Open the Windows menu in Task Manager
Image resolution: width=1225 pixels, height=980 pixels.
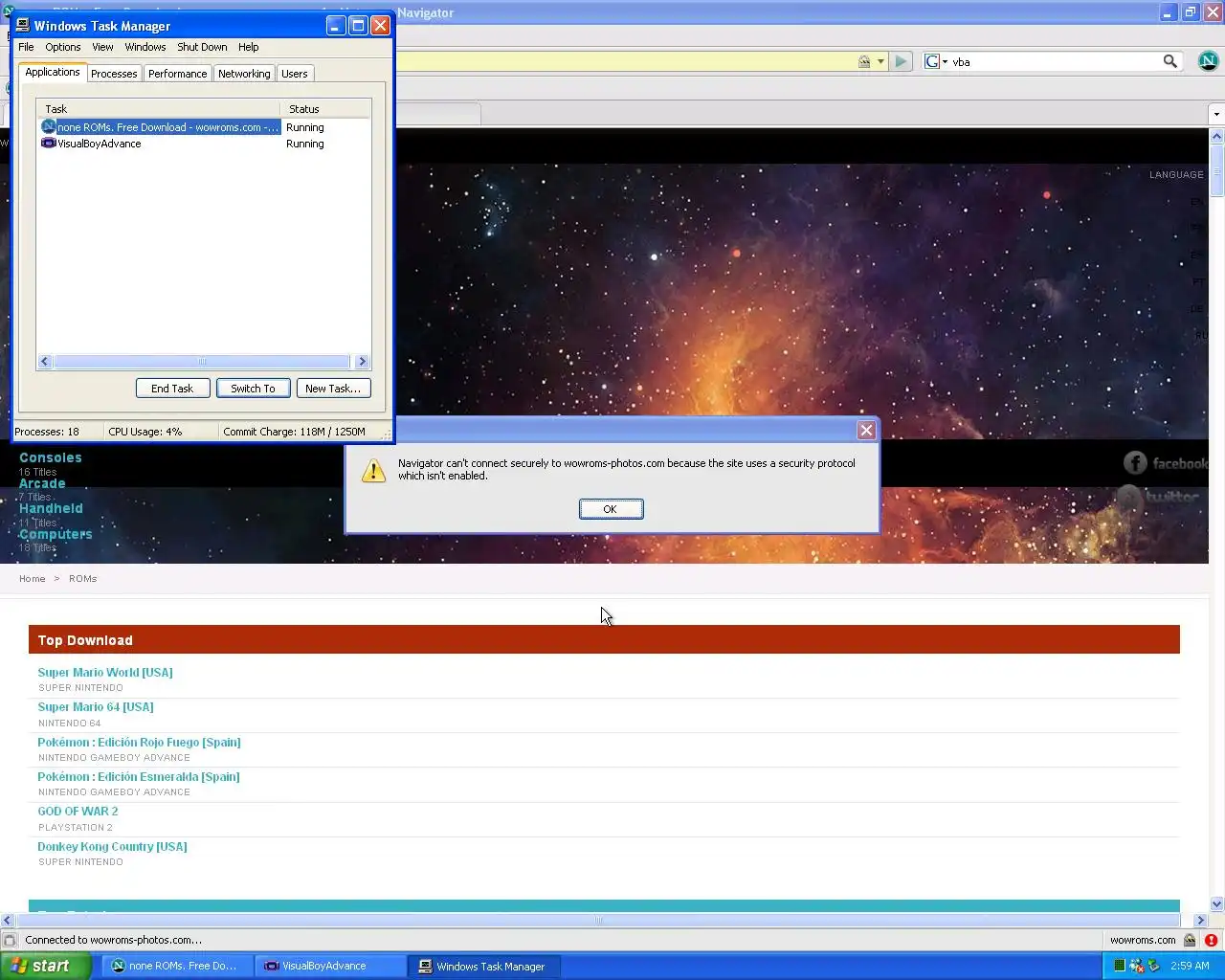[x=145, y=47]
